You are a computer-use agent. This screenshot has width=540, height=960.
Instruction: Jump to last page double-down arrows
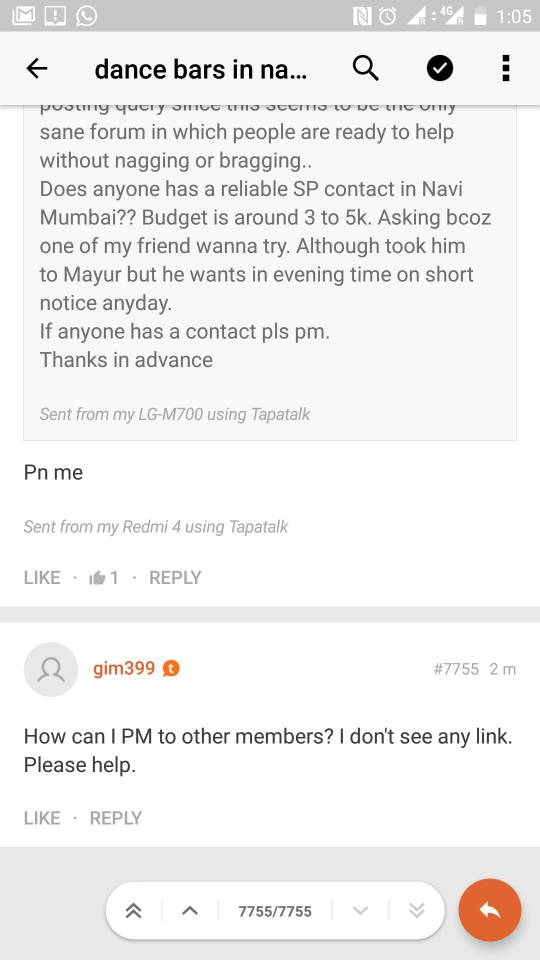pyautogui.click(x=416, y=910)
